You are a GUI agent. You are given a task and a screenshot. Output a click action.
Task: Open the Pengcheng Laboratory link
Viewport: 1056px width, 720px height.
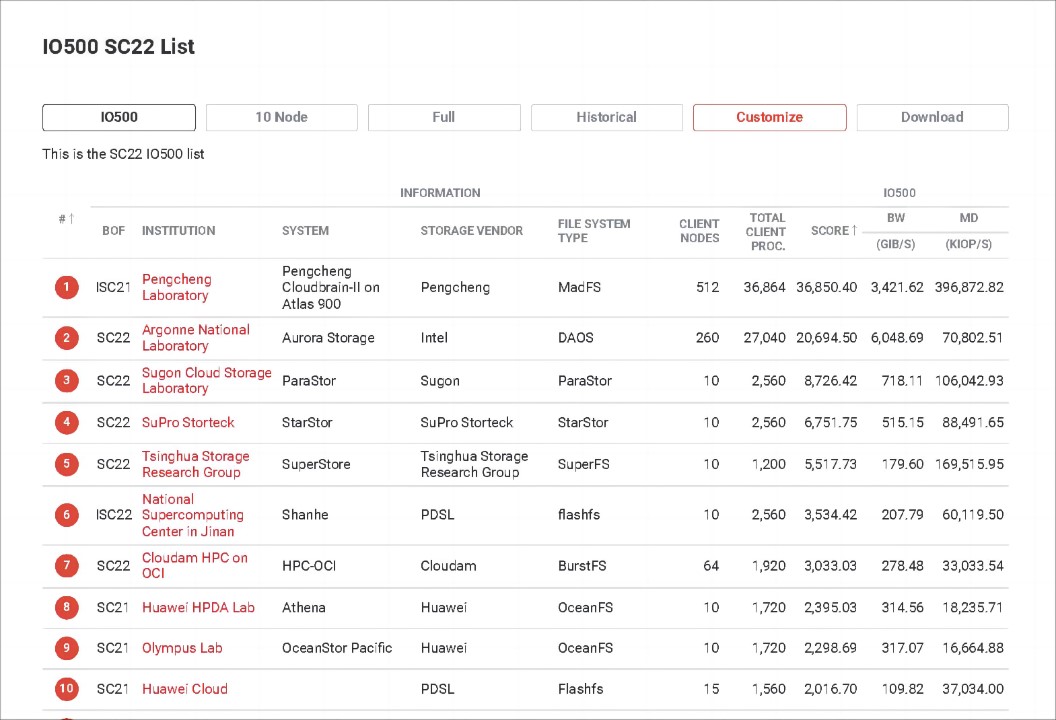176,288
